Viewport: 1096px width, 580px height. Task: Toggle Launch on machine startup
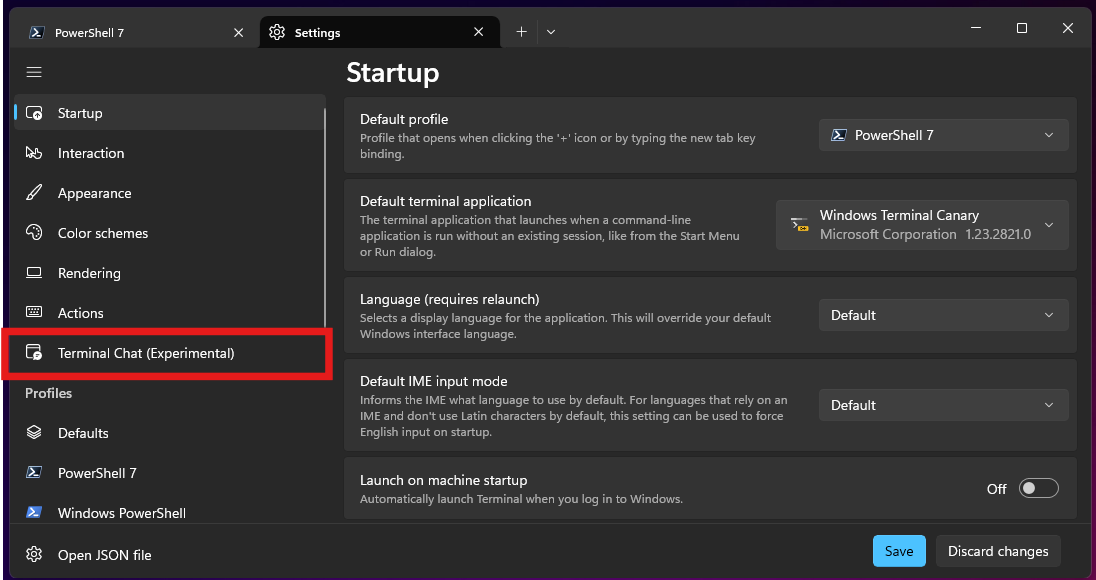click(x=1038, y=488)
